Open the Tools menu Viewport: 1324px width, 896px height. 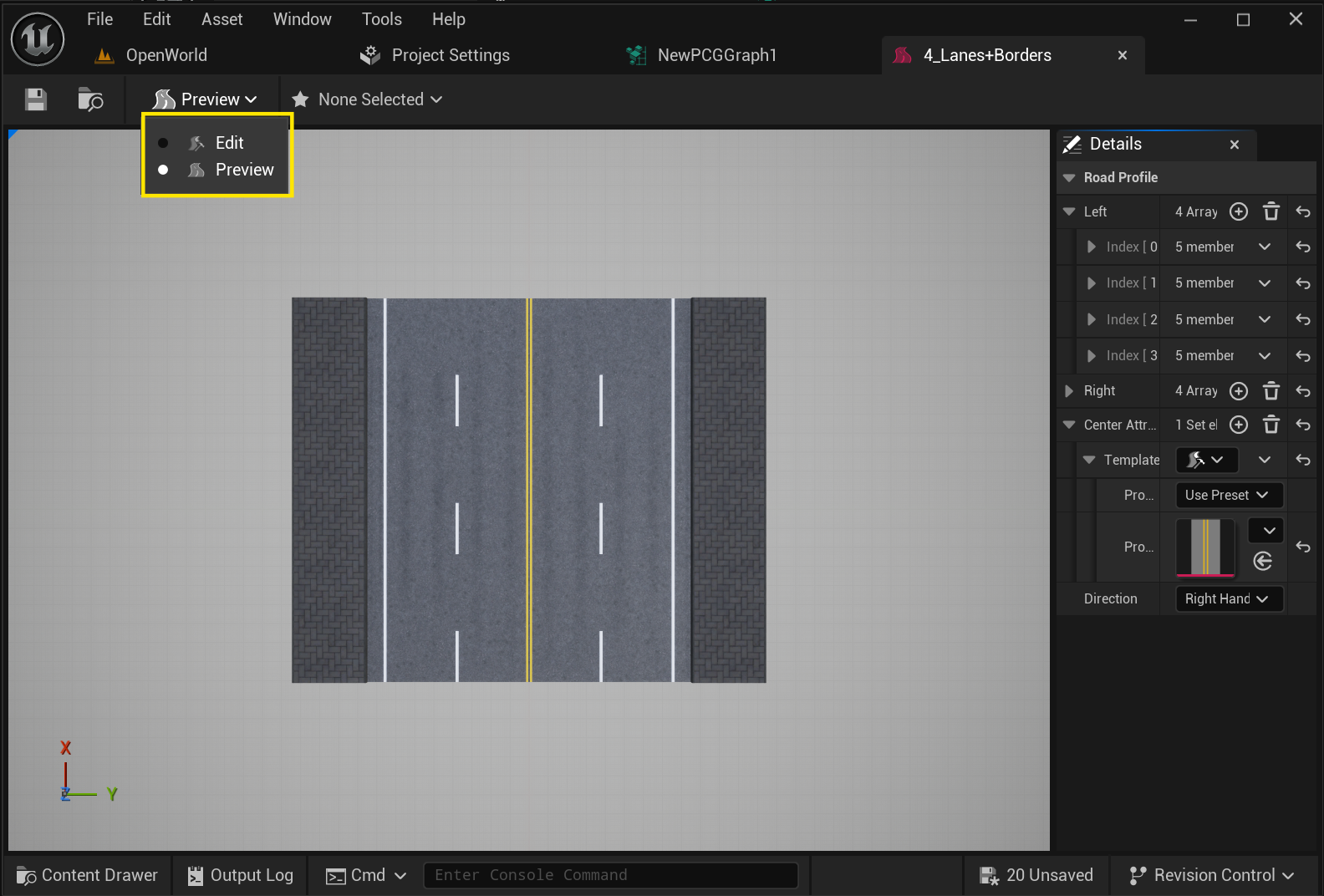pos(381,19)
